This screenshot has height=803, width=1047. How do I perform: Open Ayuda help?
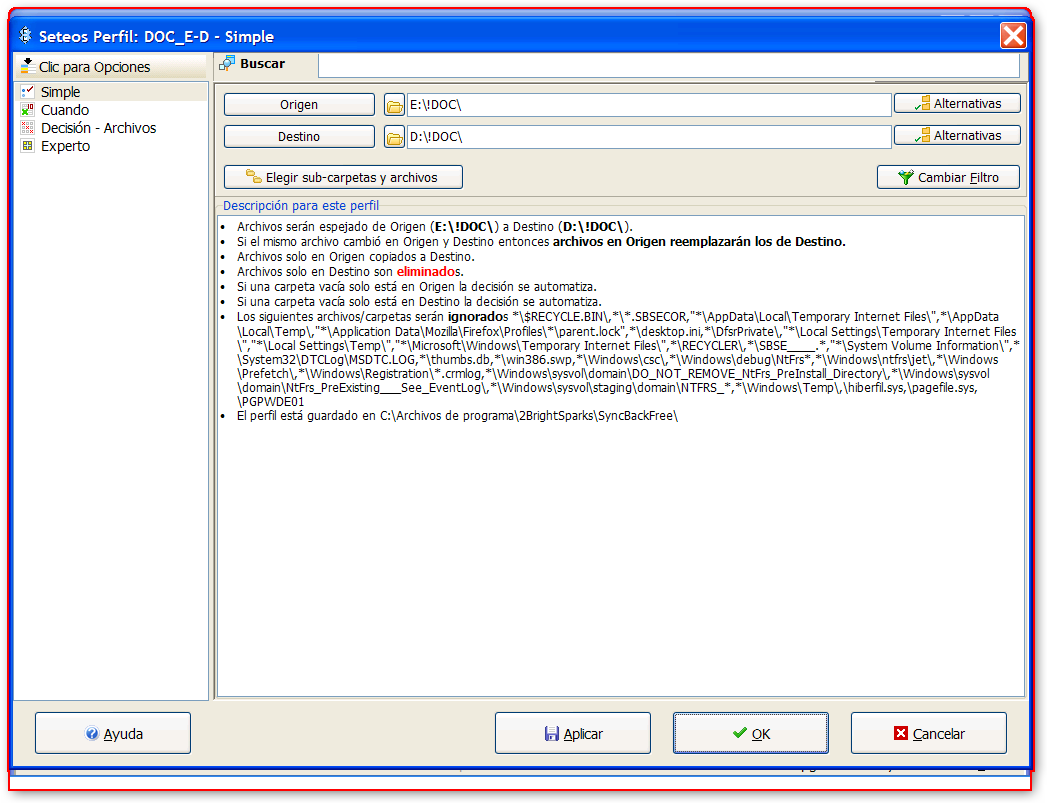point(113,733)
